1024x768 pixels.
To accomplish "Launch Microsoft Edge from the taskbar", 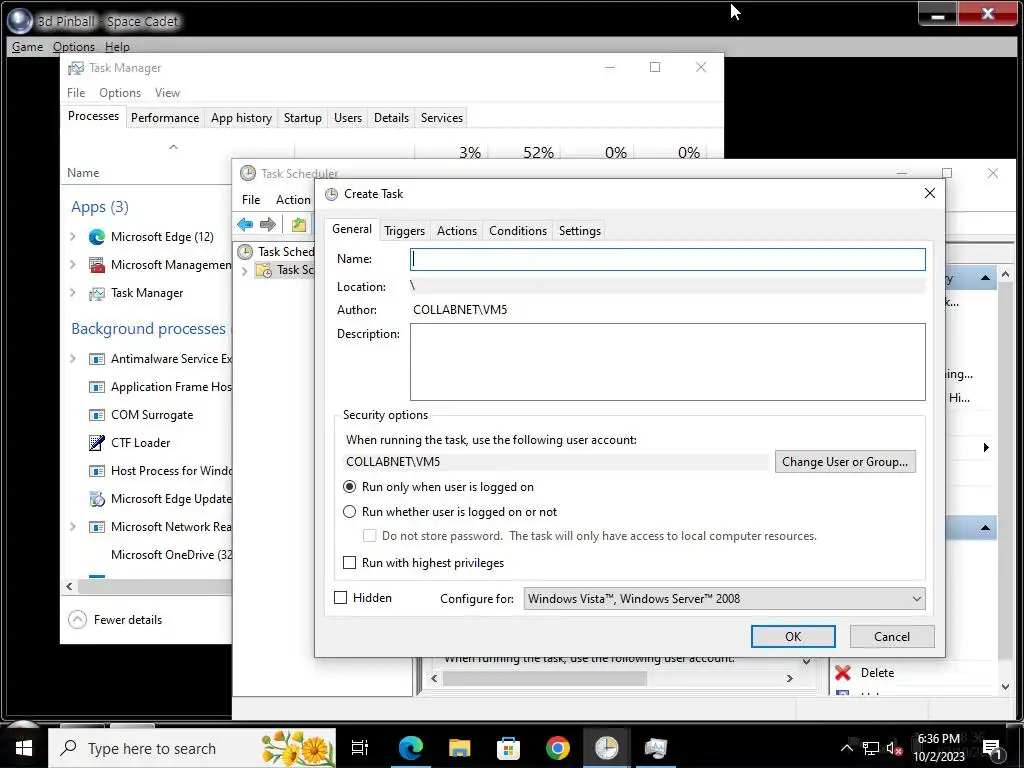I will (411, 748).
